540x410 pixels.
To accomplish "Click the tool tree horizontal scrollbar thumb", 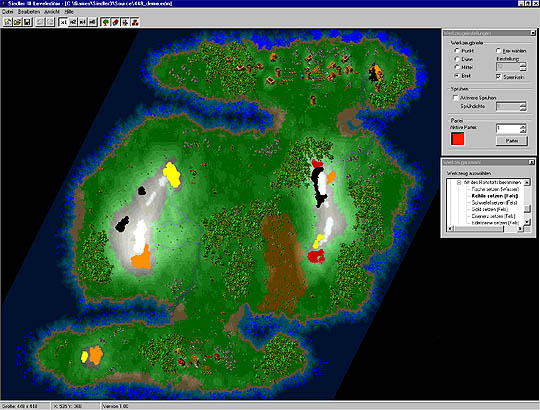I will click(479, 229).
